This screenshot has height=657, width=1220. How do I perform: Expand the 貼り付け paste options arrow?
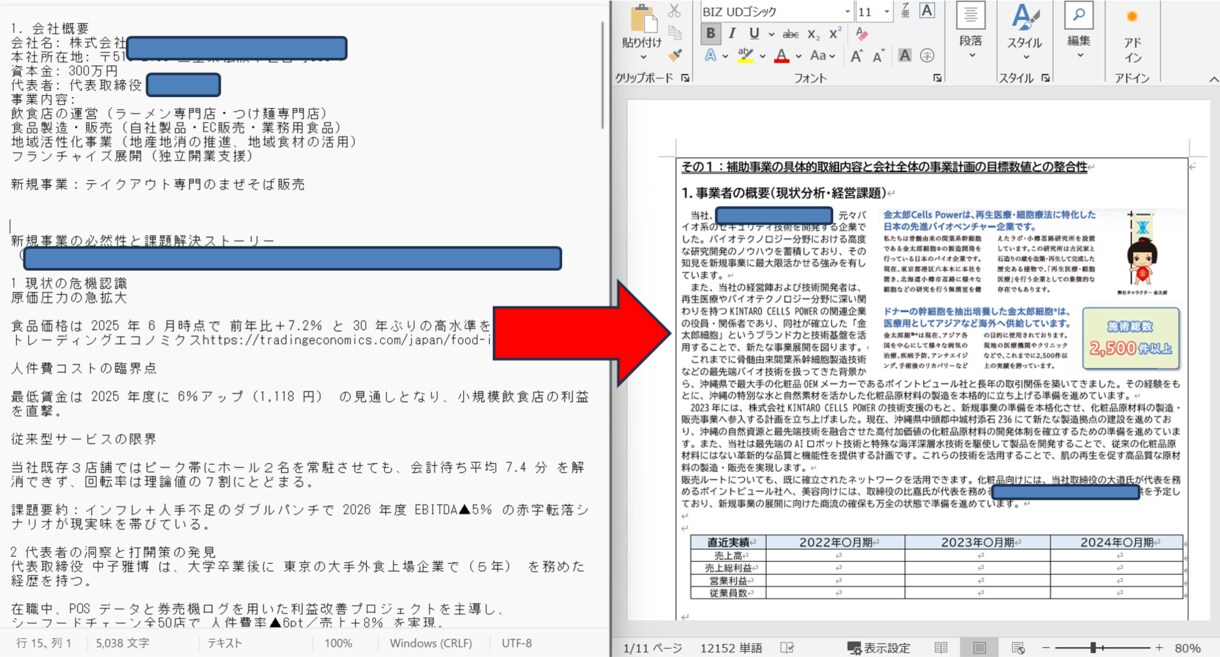pos(642,56)
